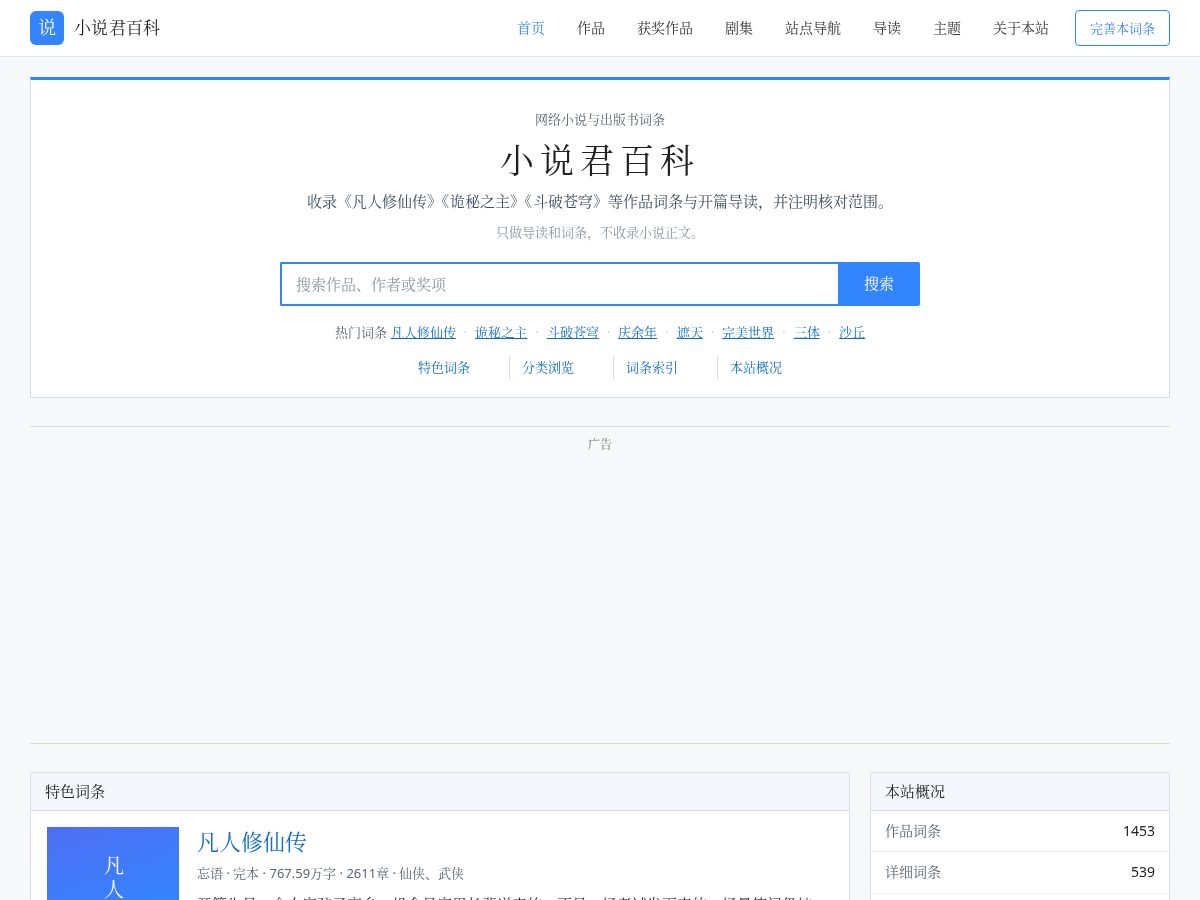Image resolution: width=1200 pixels, height=900 pixels.
Task: Open the 小说君百科 site title link
Action: pyautogui.click(x=117, y=28)
